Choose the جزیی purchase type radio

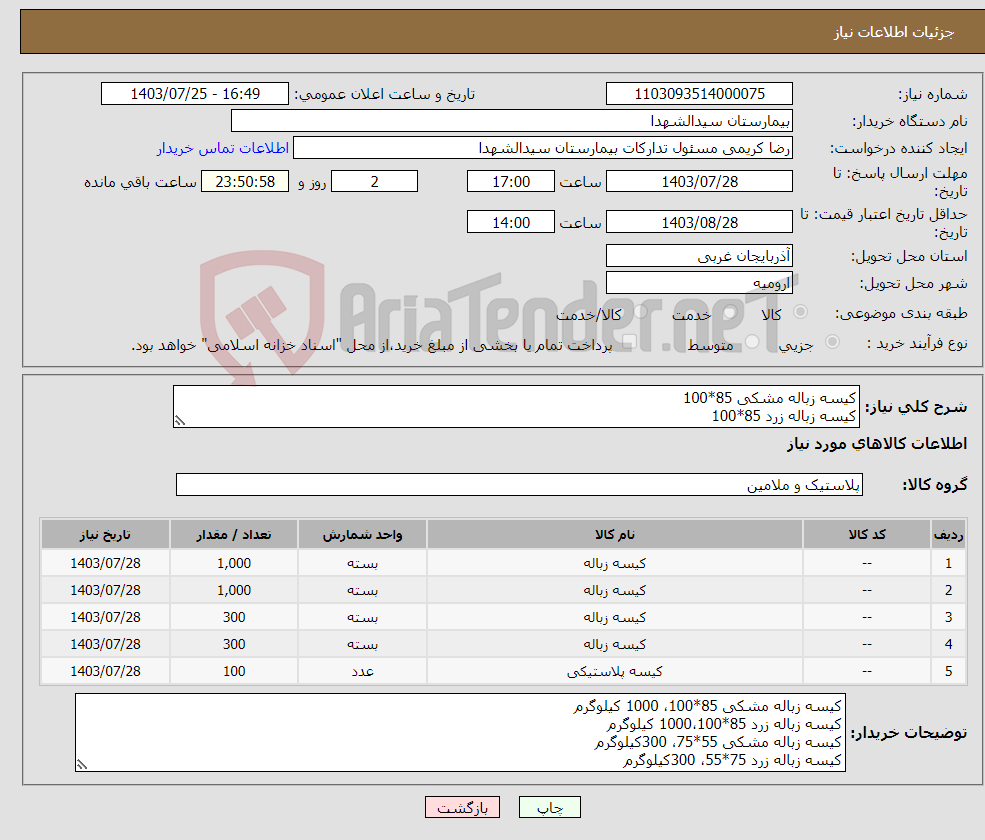pos(832,342)
